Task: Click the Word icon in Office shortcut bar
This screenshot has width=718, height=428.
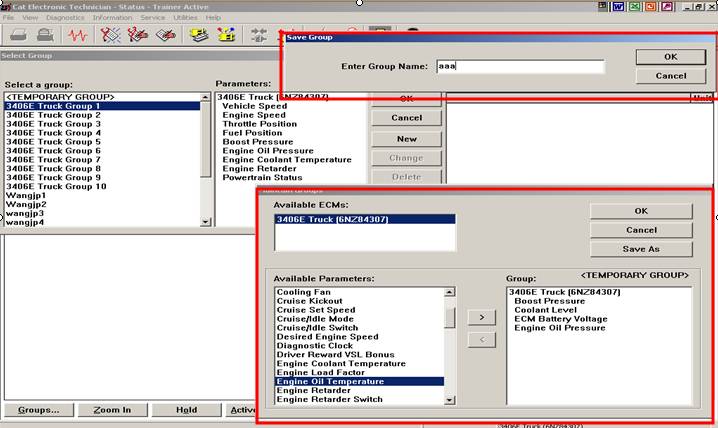Action: tap(618, 6)
